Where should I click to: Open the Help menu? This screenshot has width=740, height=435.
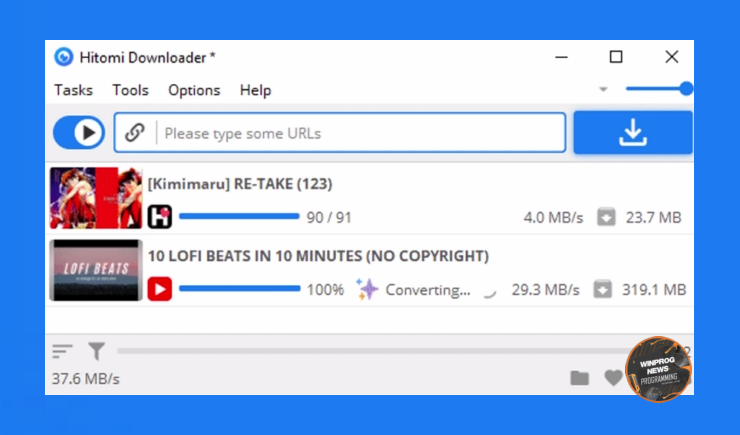point(255,90)
